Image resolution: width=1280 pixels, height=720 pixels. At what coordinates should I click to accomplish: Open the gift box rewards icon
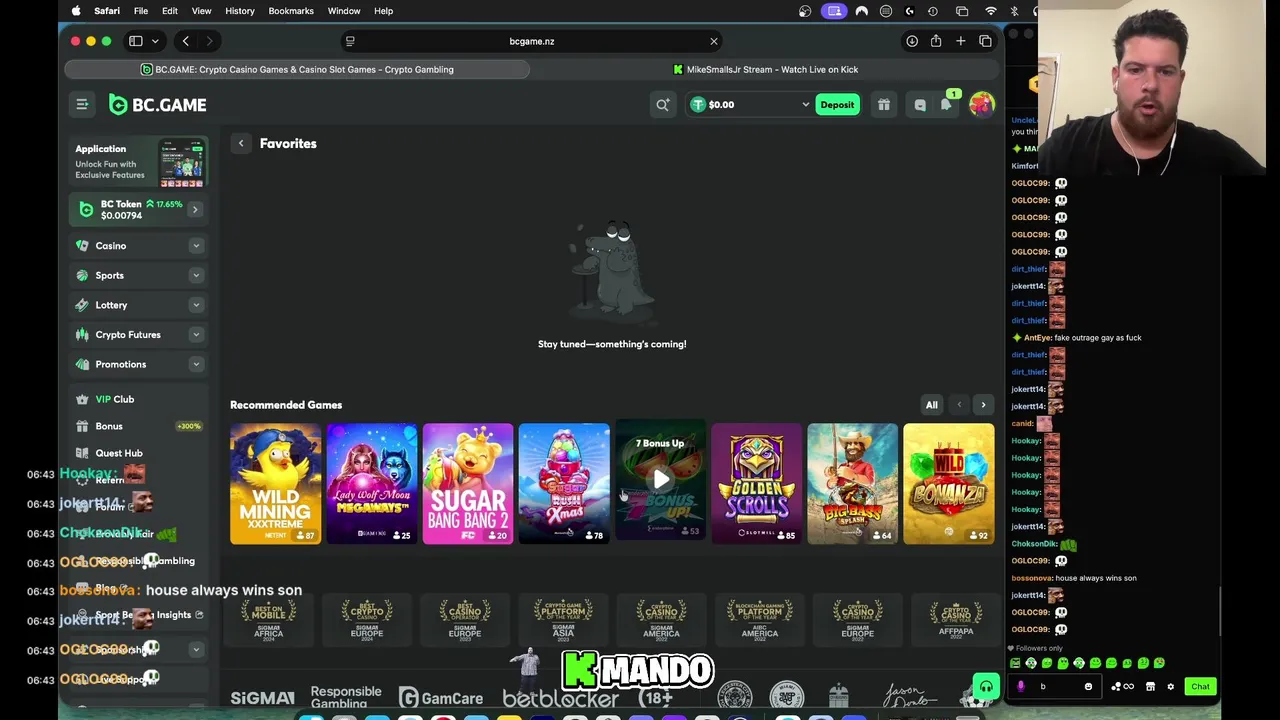click(x=883, y=104)
